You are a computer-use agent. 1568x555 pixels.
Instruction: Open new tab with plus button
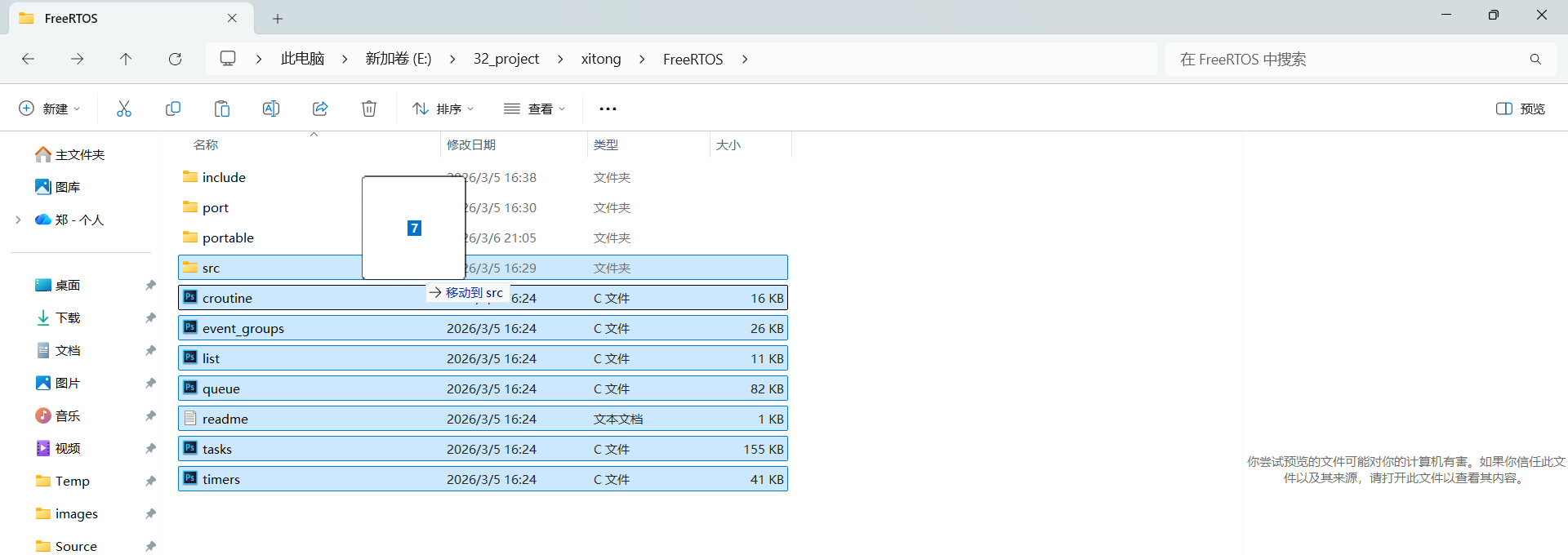click(x=278, y=18)
